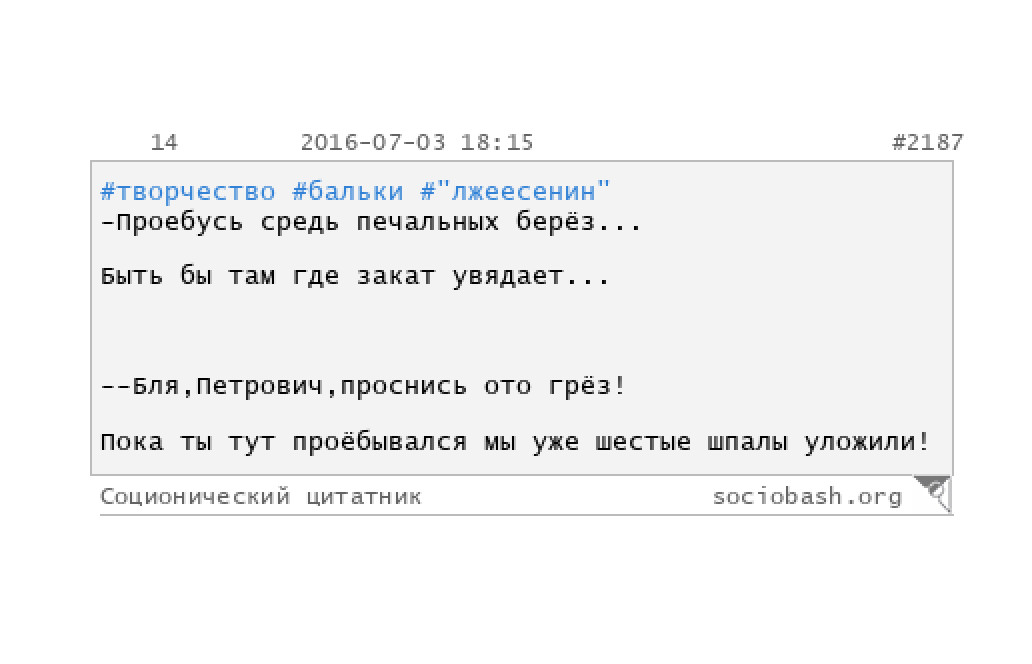
Task: Click the word увядает... in the second line
Action: click(531, 276)
